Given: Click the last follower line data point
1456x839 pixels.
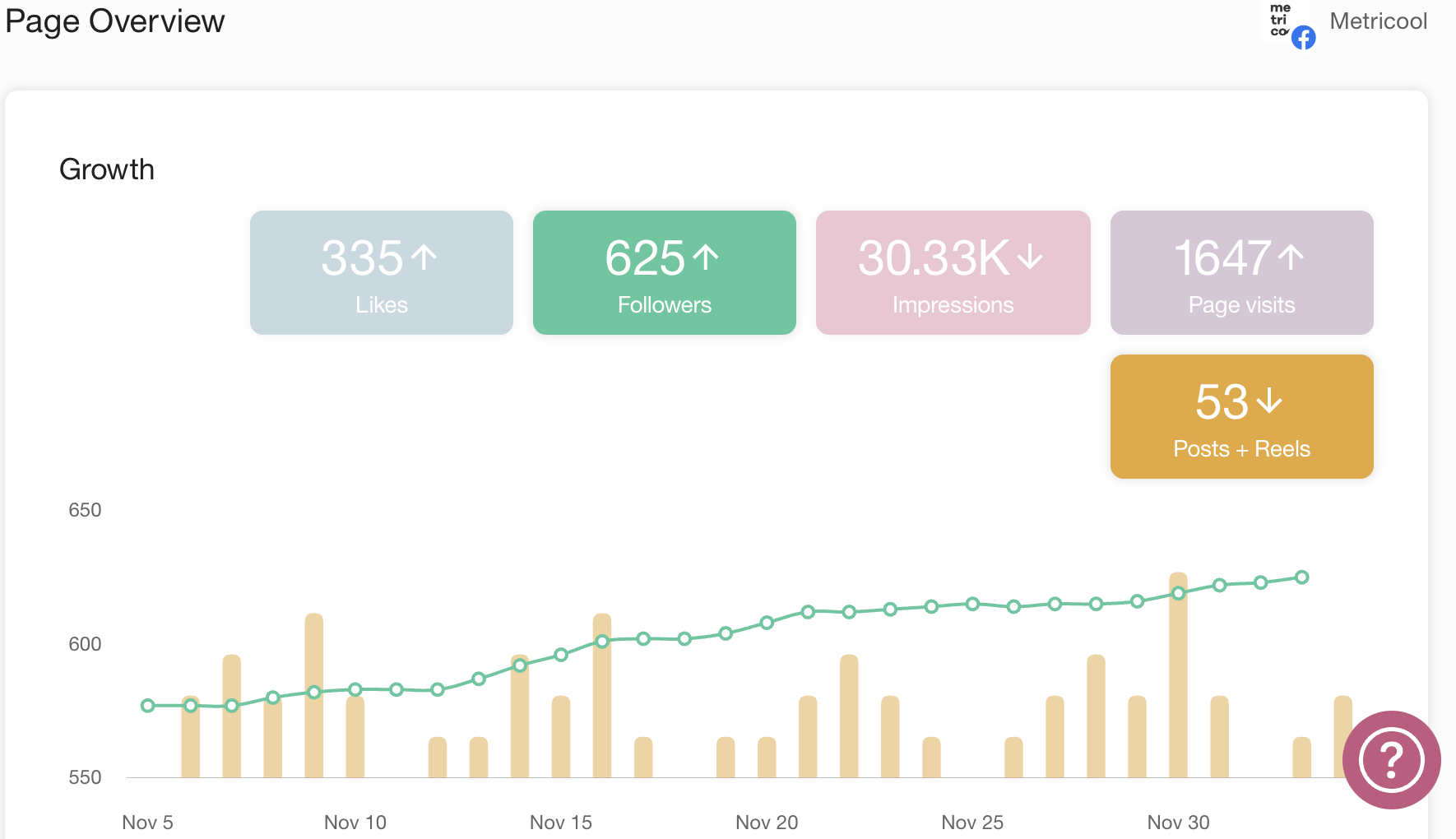Looking at the screenshot, I should click(x=1302, y=577).
